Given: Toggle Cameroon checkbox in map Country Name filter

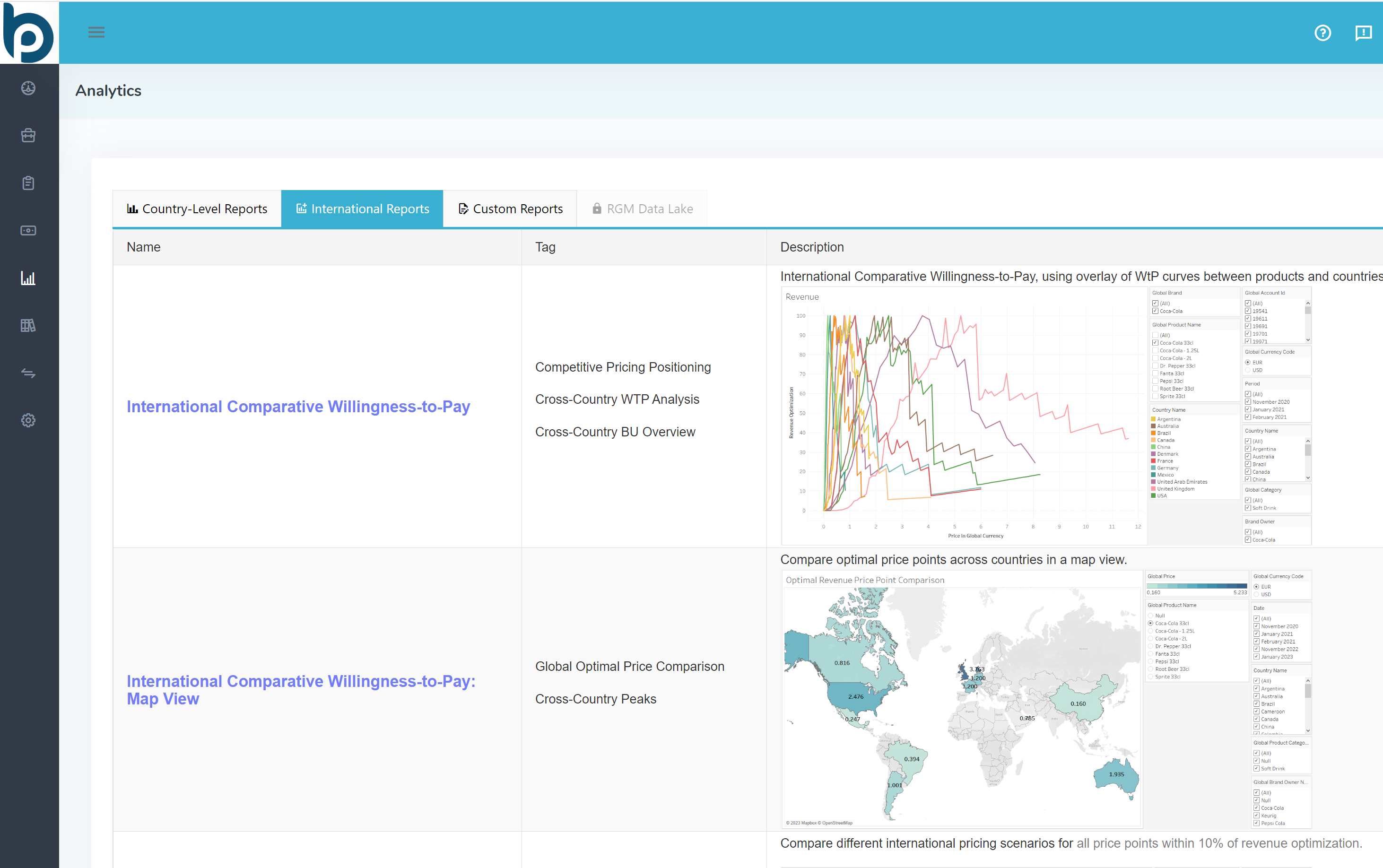Looking at the screenshot, I should (x=1256, y=711).
